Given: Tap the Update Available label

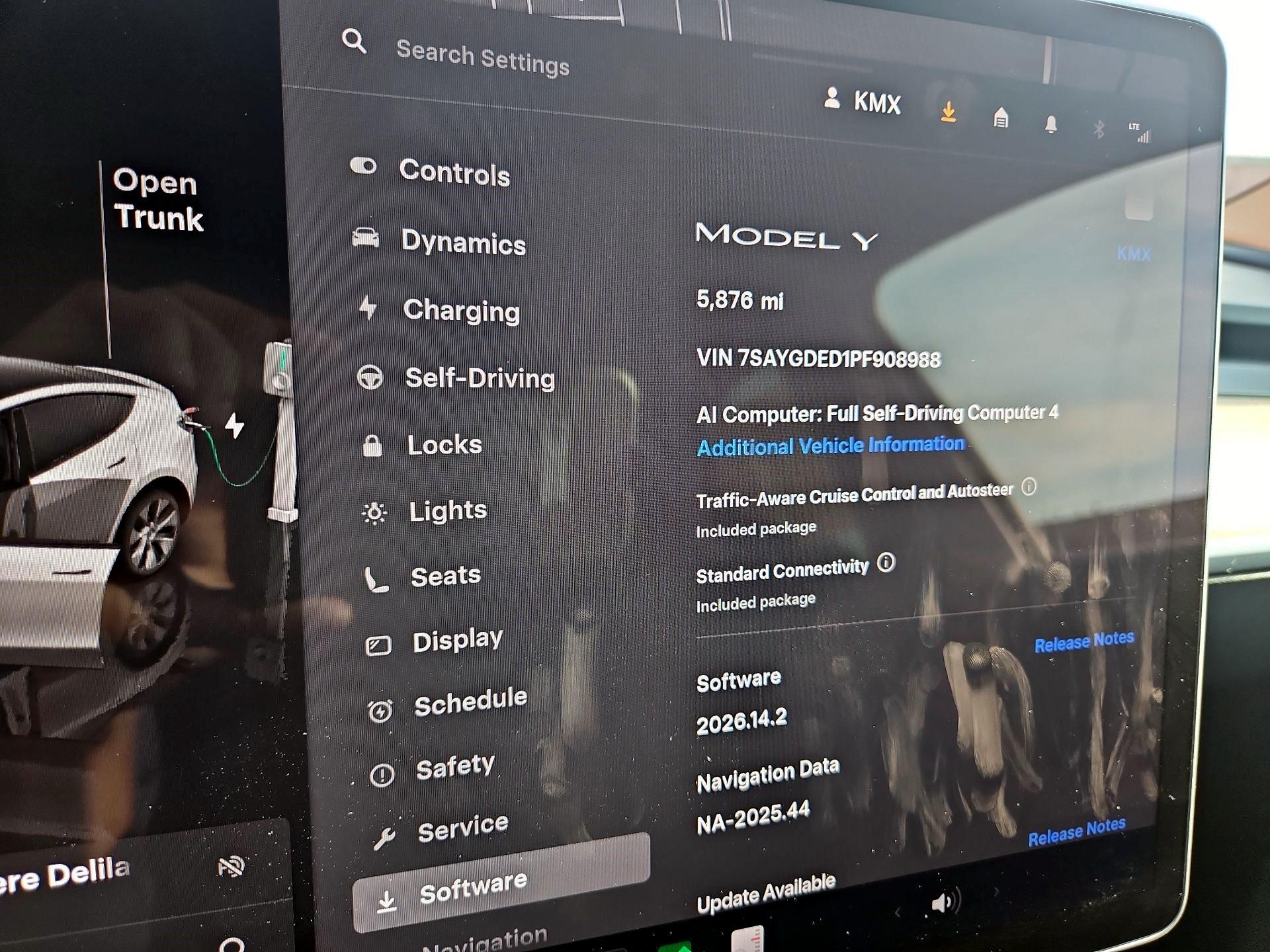Looking at the screenshot, I should coord(766,893).
